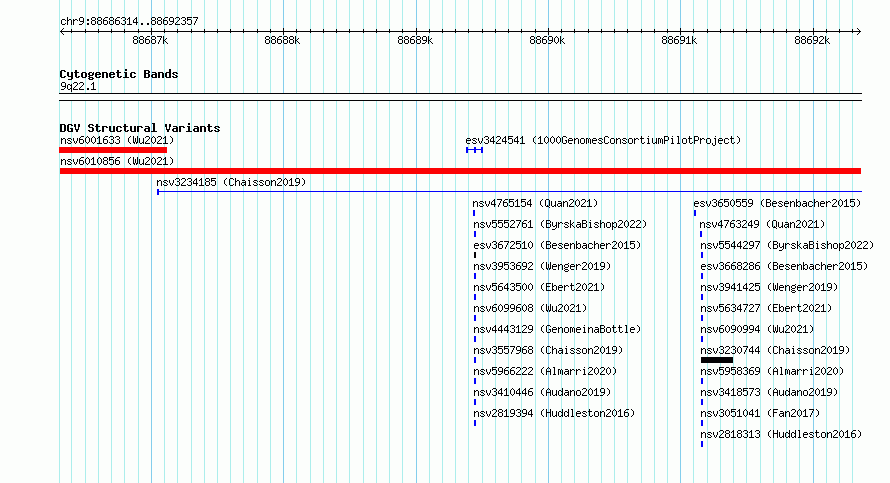
Task: Select nsv5544297 (ByrskaBishop2022) variant
Action: pos(787,245)
